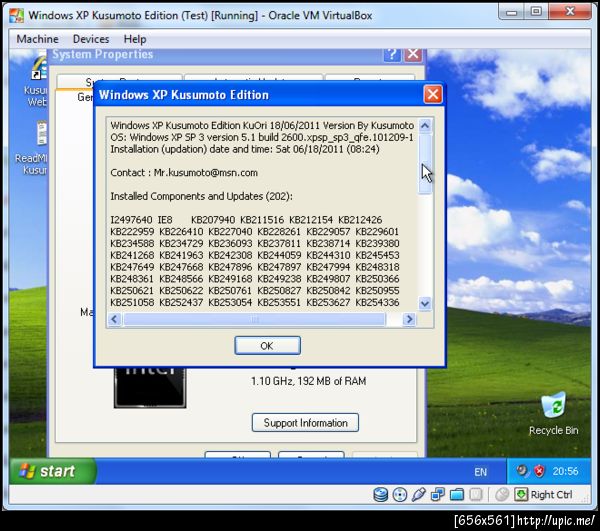The image size is (600, 531).
Task: Click the Support Information button
Action: click(305, 423)
